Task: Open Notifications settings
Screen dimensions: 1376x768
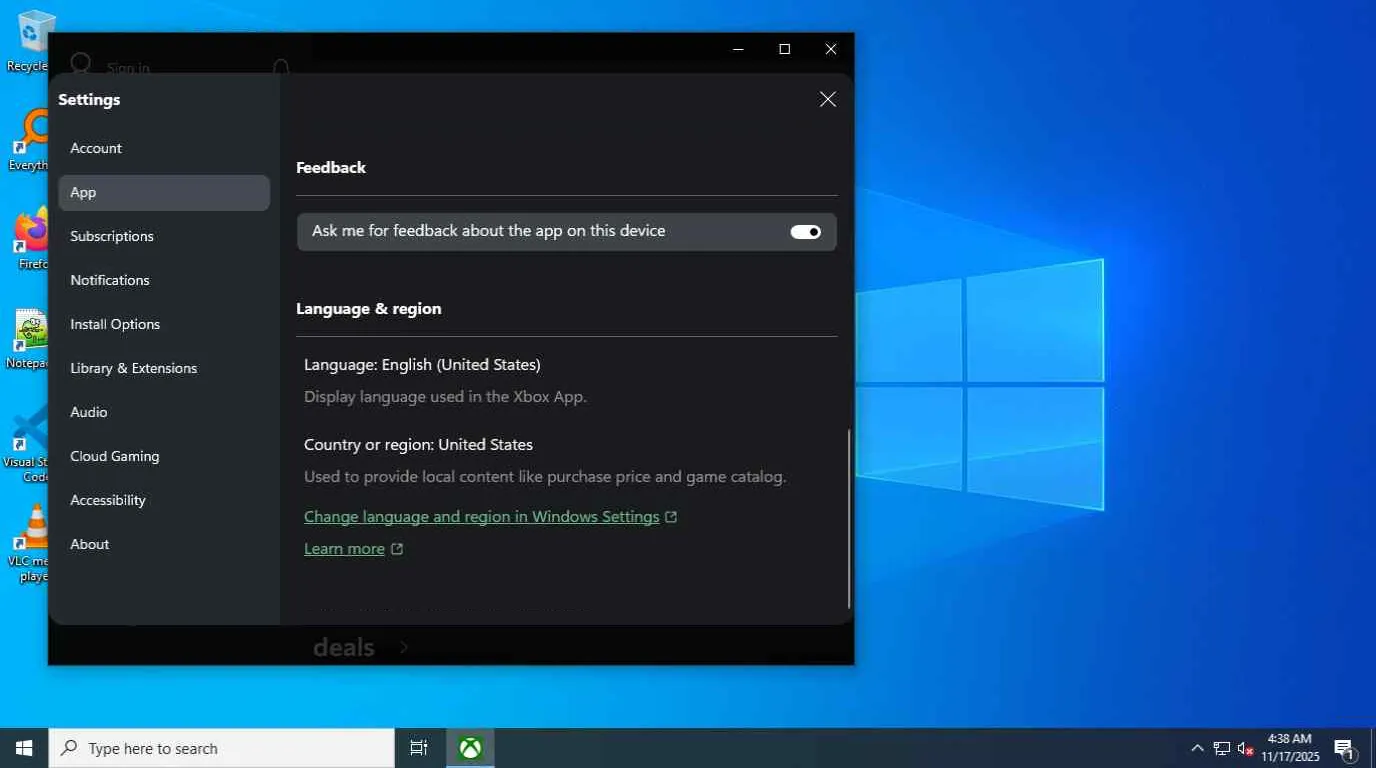Action: [164, 280]
